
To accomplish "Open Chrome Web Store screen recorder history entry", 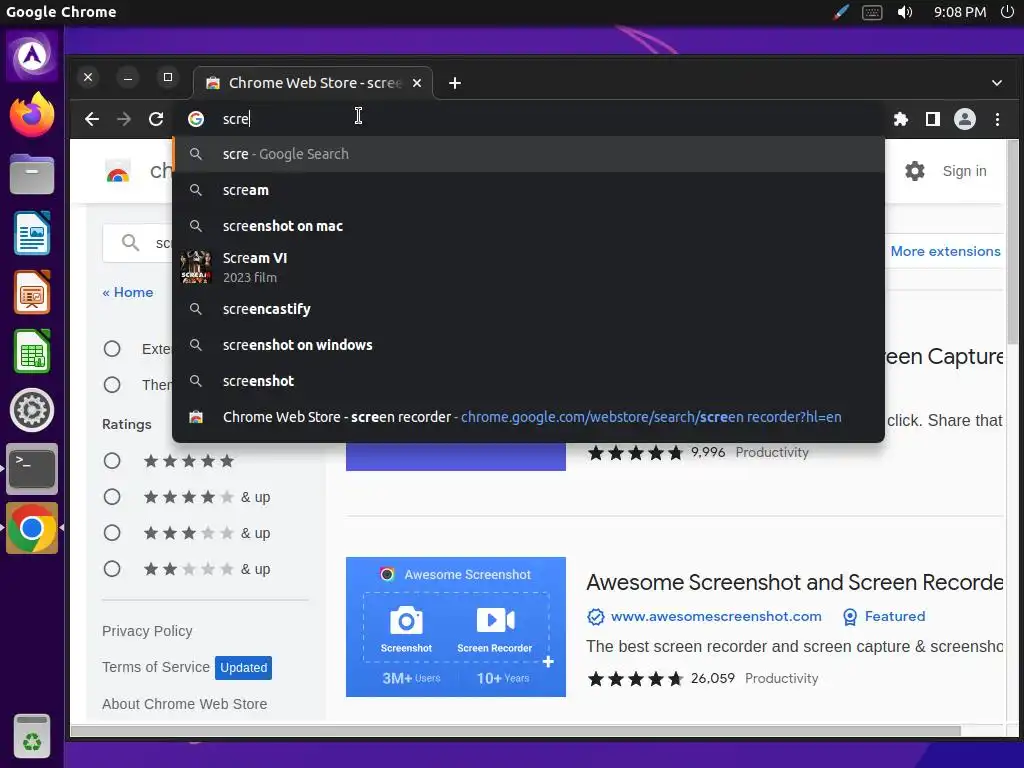I will click(x=528, y=417).
